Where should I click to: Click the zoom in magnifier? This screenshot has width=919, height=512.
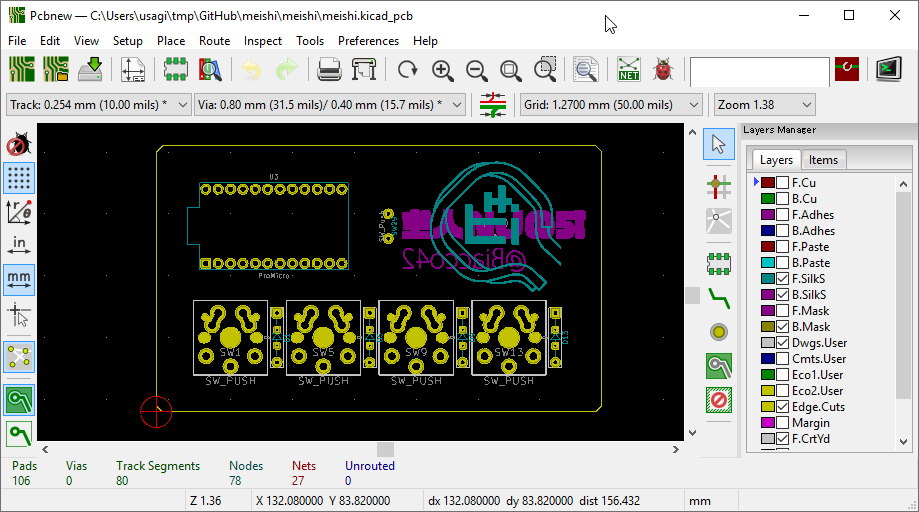point(442,69)
